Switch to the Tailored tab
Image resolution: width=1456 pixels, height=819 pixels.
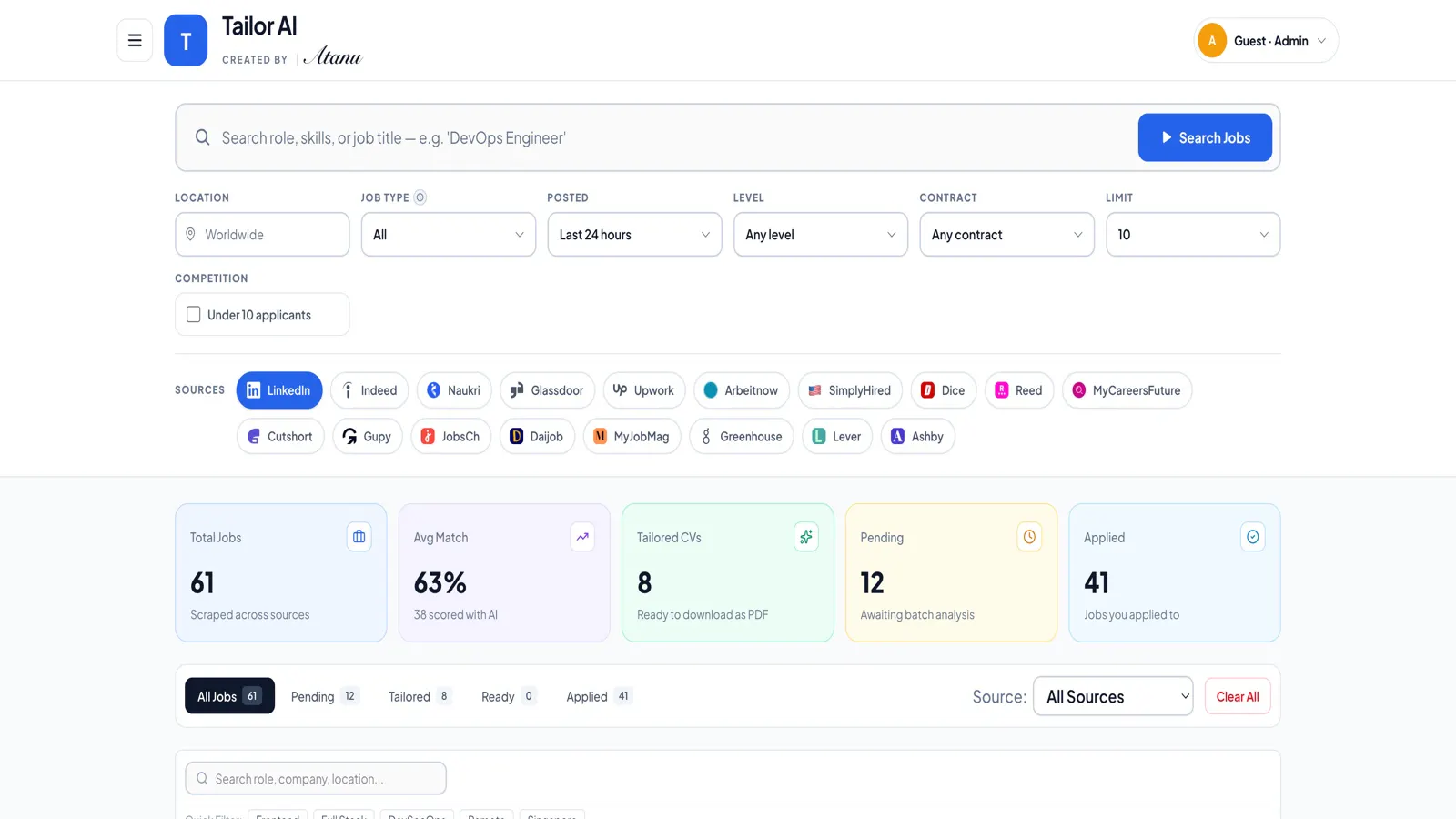pos(420,696)
